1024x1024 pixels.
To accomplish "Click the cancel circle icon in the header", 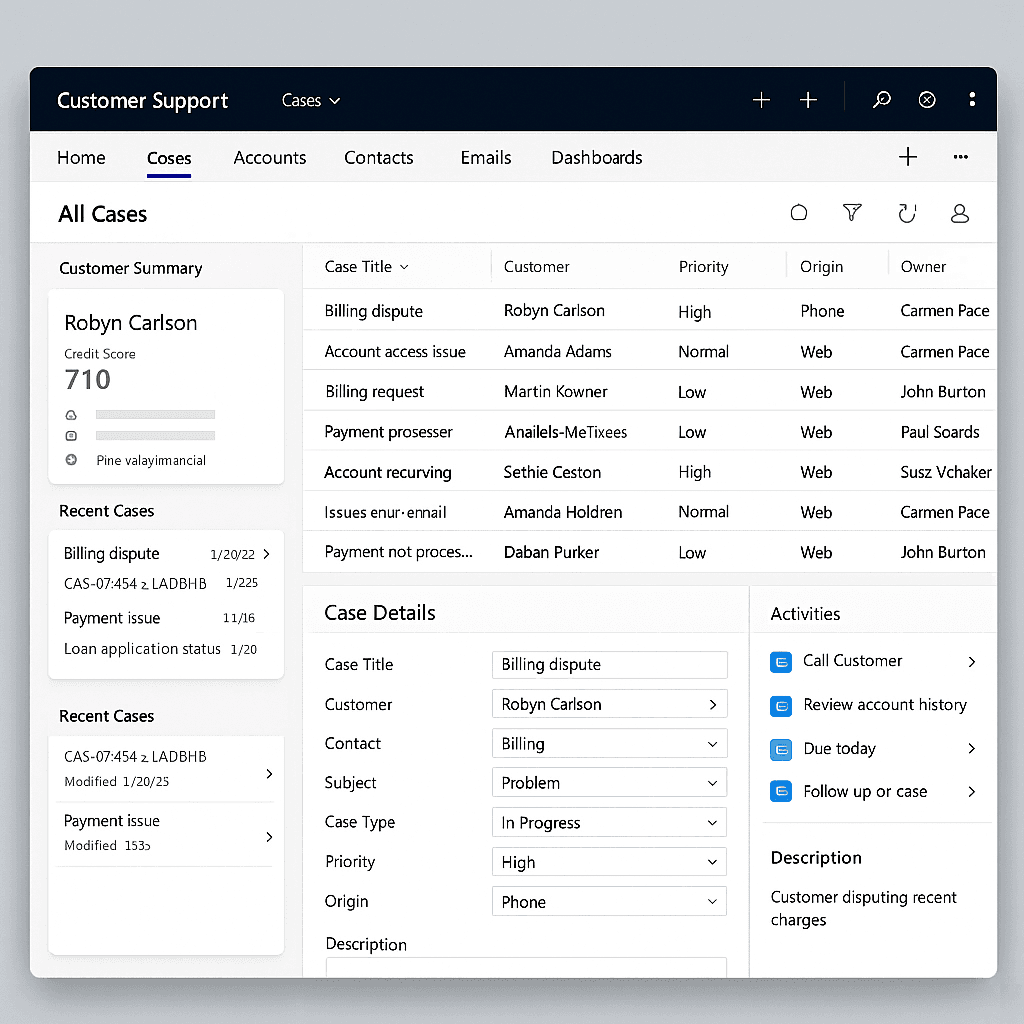I will coord(926,99).
